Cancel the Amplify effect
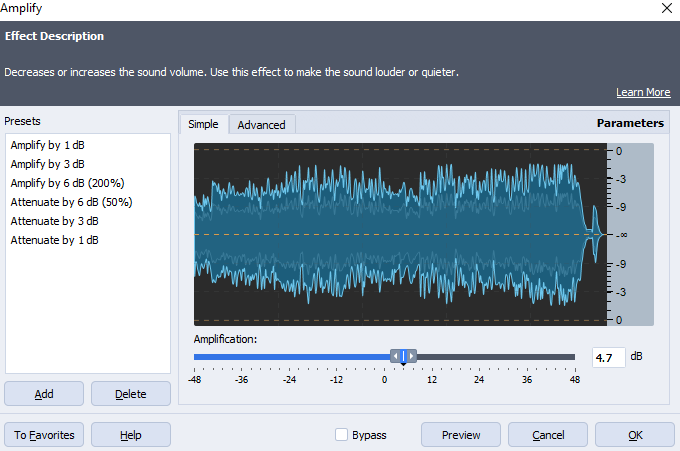The height and width of the screenshot is (451, 680). [x=548, y=435]
